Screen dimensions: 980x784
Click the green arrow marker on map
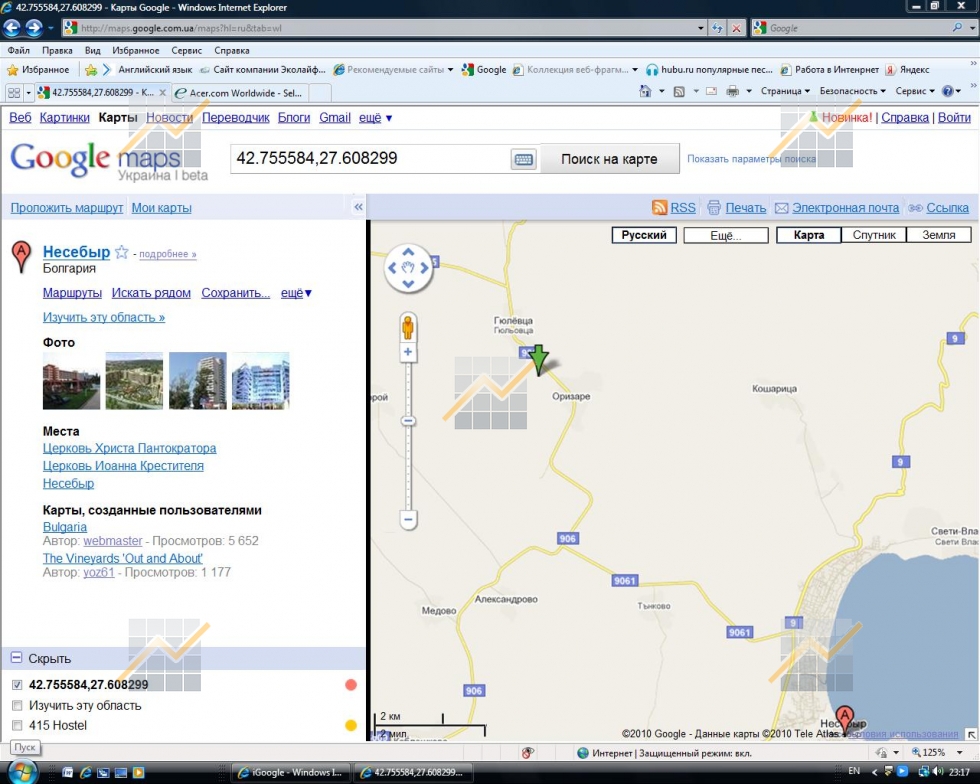pos(539,359)
